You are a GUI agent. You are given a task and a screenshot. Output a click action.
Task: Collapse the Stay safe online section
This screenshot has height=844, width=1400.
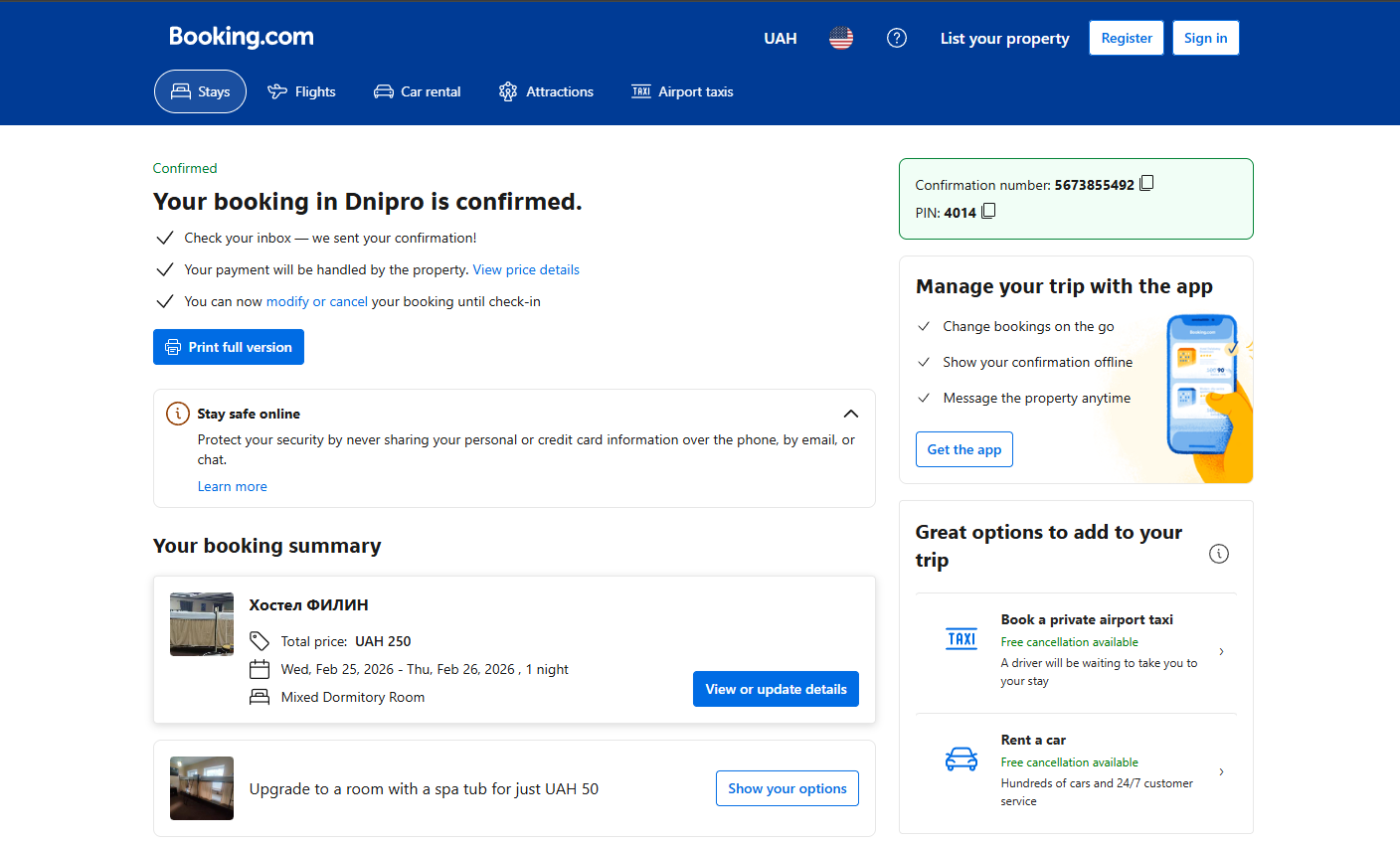click(851, 414)
